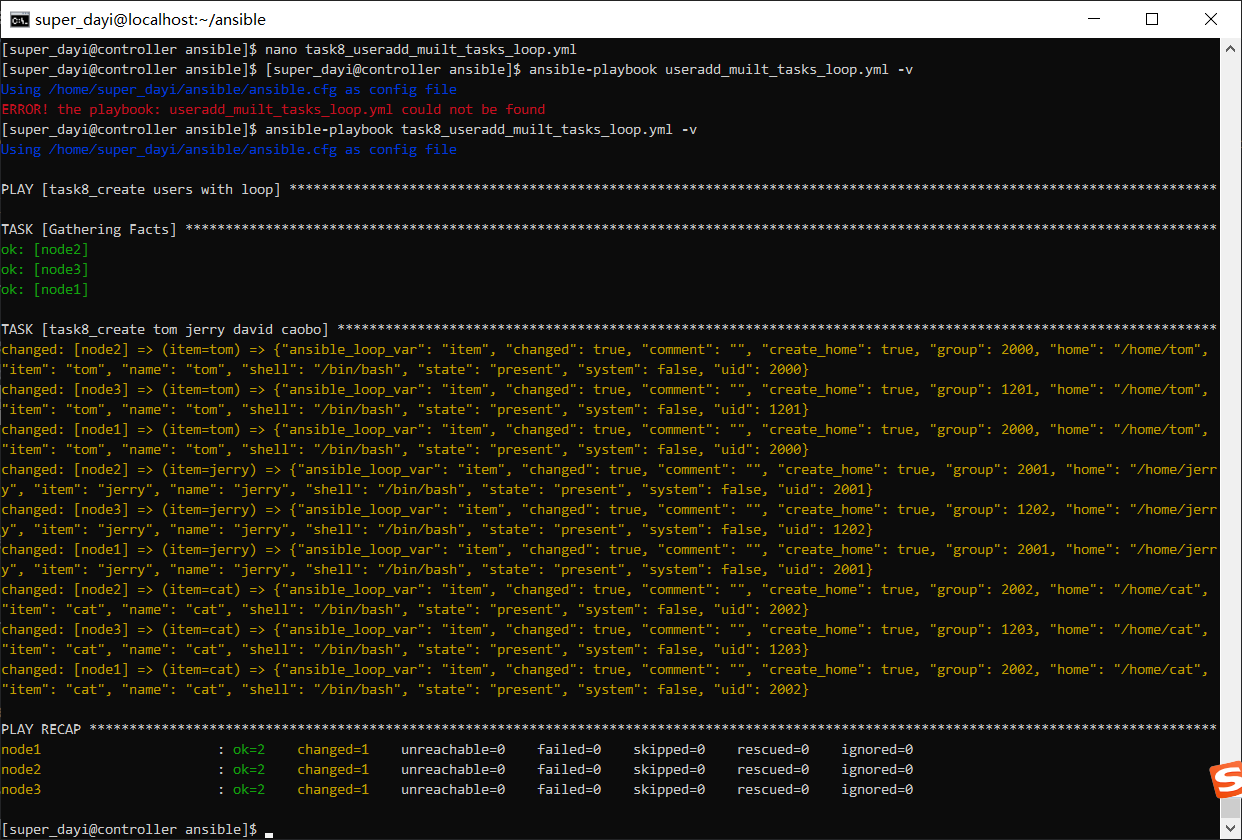Click the ansible-playbook task8_useradd_muilt_tasks_loop.yml -v command
The image size is (1242, 840).
click(481, 129)
